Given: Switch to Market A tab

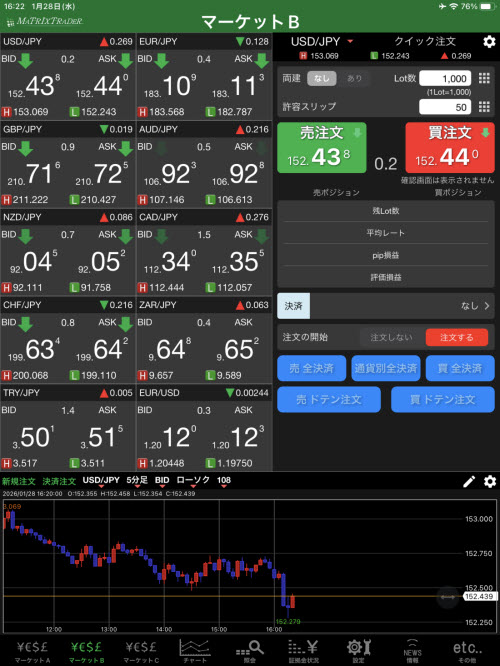Looking at the screenshot, I should point(32,652).
